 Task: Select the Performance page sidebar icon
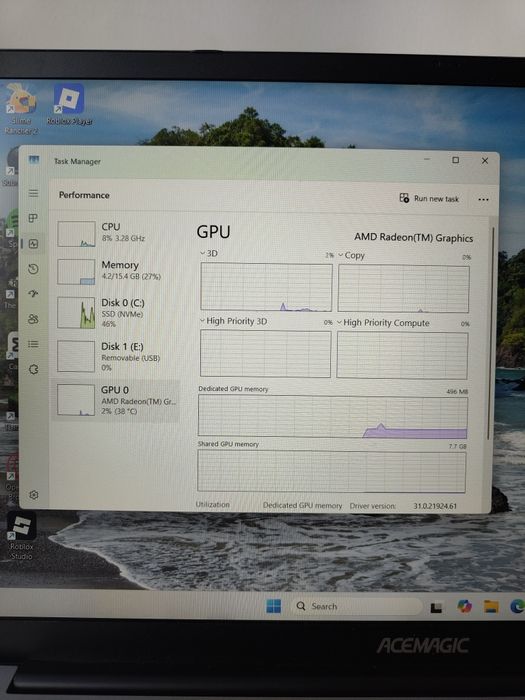click(x=33, y=244)
